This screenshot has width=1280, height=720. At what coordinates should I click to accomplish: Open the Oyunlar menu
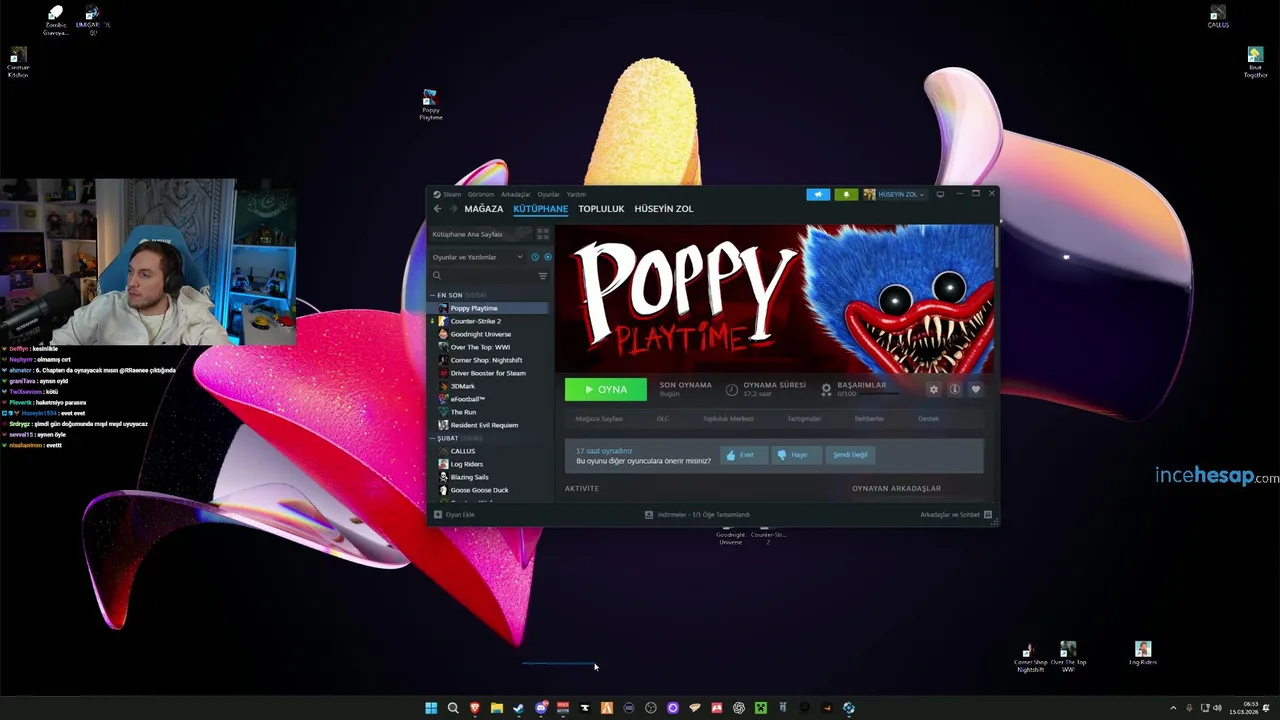tap(549, 194)
